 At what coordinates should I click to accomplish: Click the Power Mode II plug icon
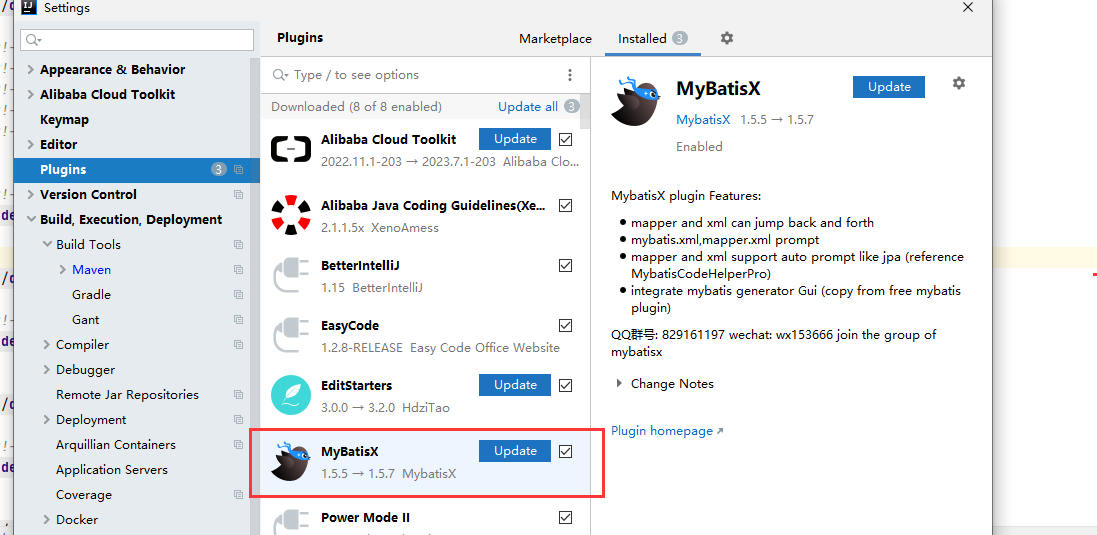coord(291,522)
